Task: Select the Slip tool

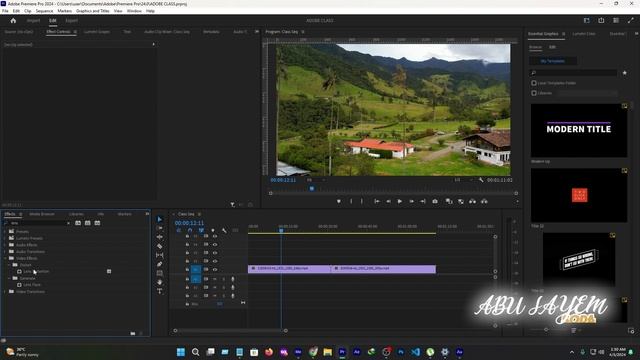Action: (x=160, y=255)
